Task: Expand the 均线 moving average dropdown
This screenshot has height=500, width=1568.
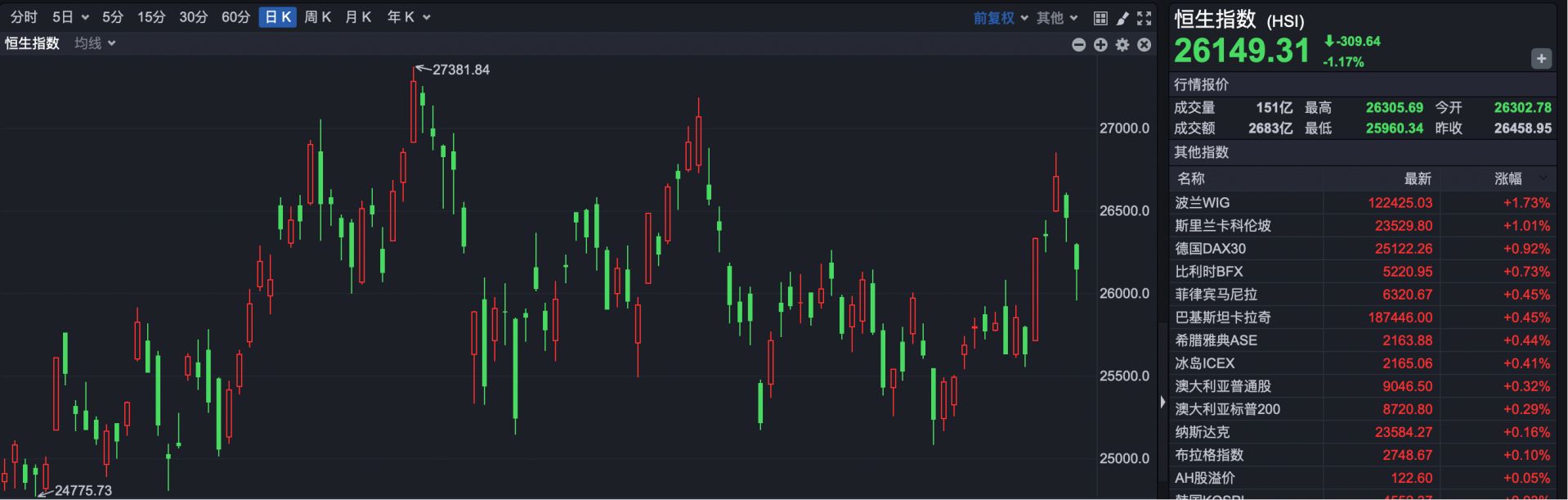Action: coord(95,43)
